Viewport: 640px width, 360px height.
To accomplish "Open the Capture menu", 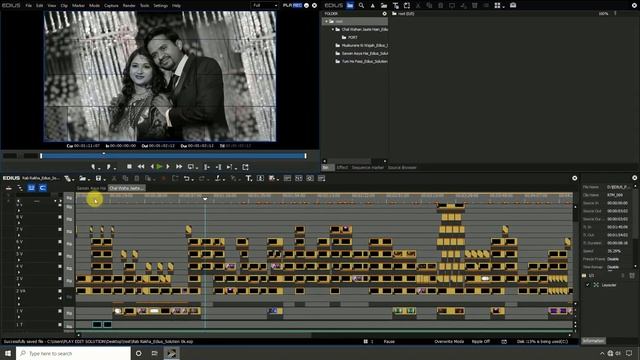I will [111, 6].
